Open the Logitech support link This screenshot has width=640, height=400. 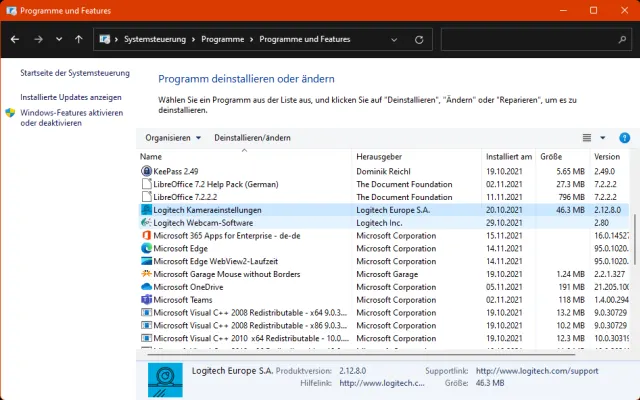[x=537, y=371]
